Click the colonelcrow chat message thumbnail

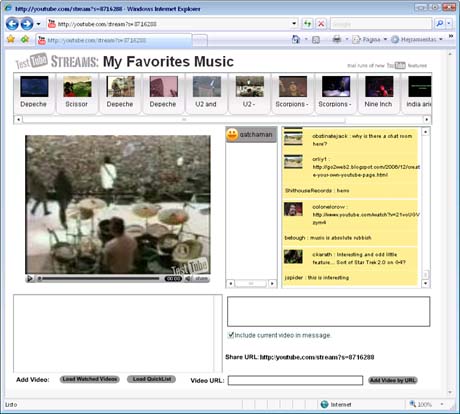[x=293, y=209]
